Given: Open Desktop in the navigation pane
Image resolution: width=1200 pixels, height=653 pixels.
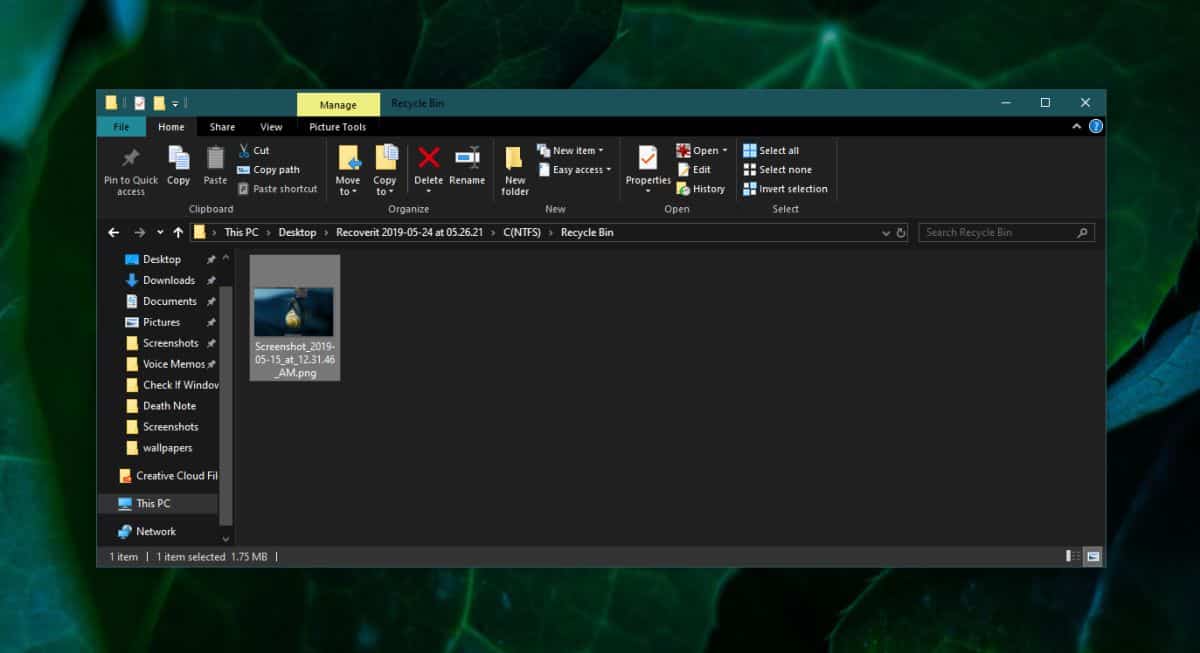Looking at the screenshot, I should (161, 259).
